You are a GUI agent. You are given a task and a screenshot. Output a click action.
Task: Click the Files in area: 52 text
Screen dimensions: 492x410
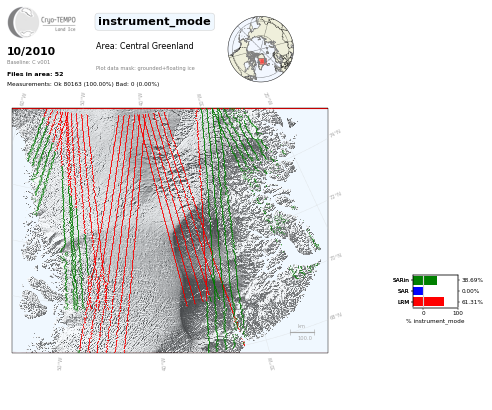click(35, 74)
